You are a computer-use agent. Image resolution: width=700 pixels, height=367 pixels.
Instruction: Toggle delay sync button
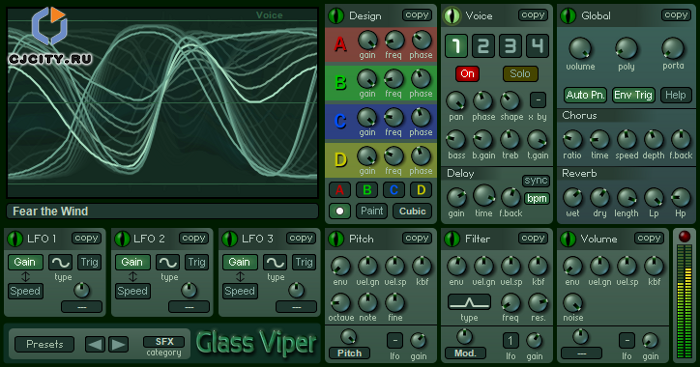tap(536, 180)
